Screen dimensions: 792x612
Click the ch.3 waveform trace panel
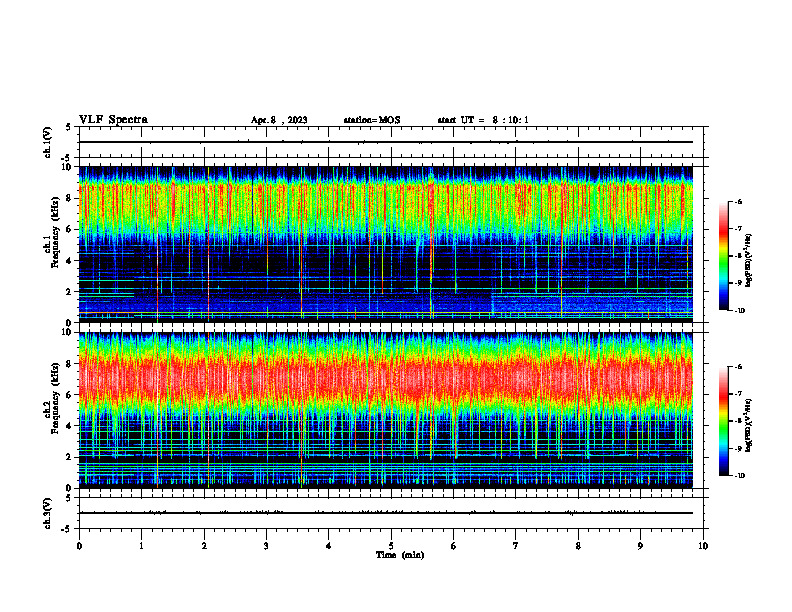click(x=391, y=513)
